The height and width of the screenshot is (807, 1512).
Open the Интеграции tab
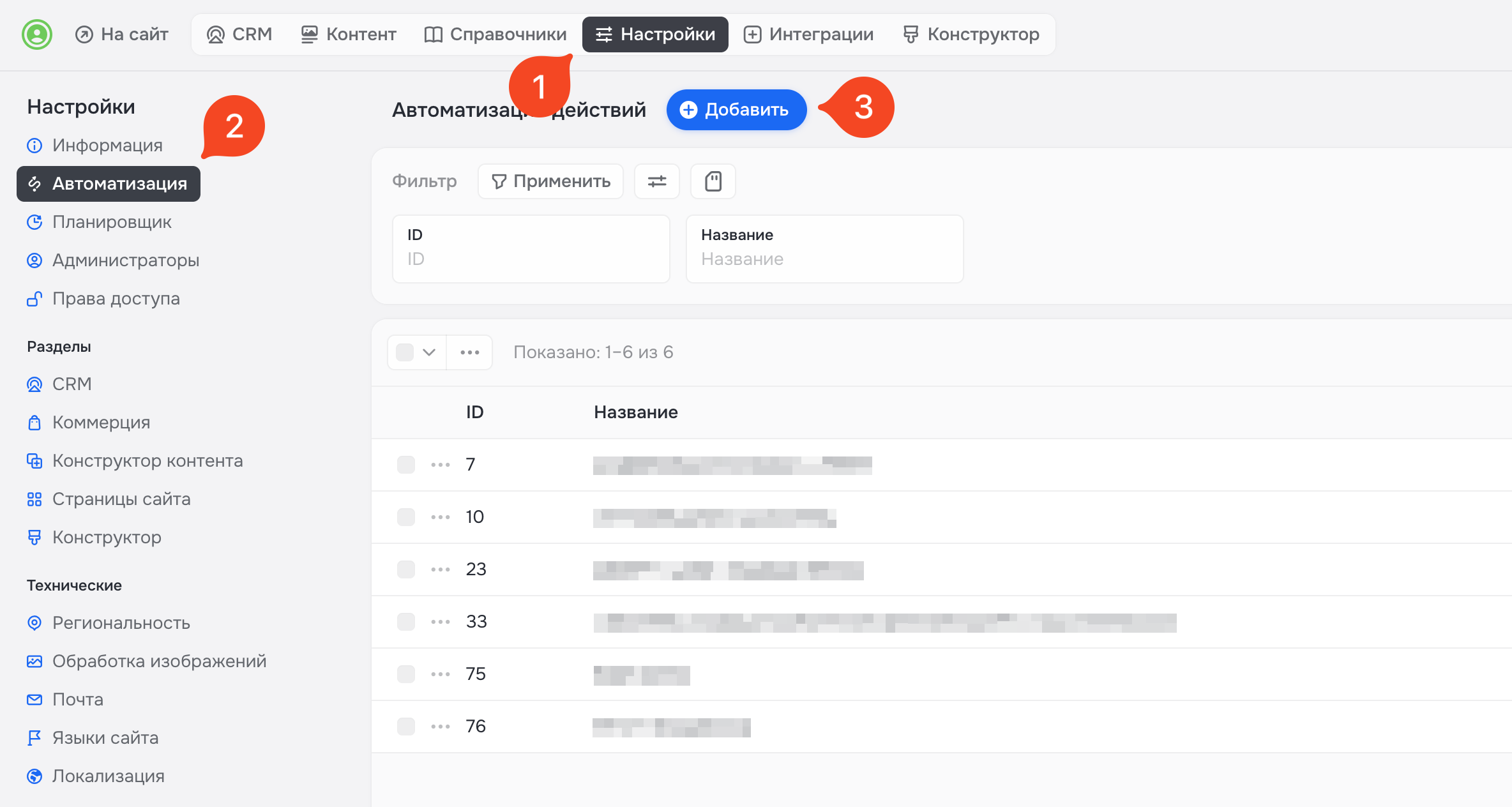tap(808, 34)
